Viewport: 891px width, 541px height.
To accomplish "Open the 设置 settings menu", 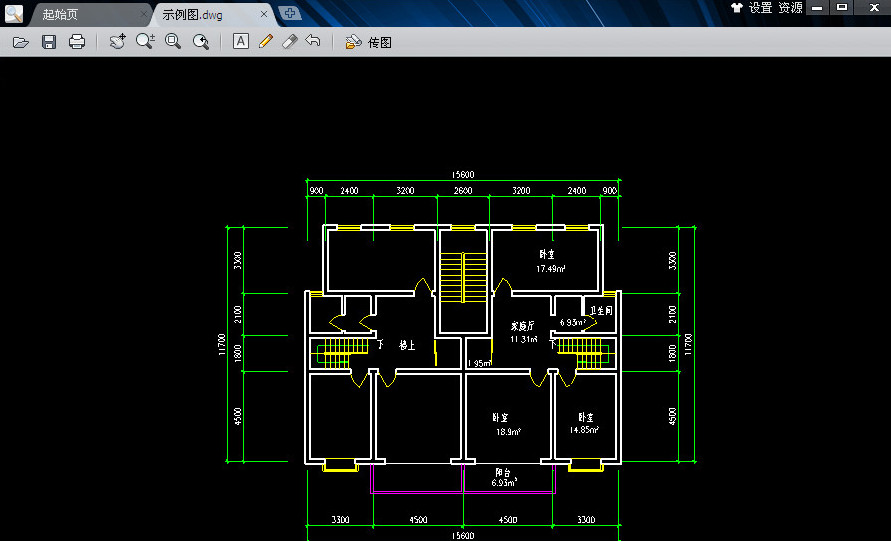I will pos(760,8).
